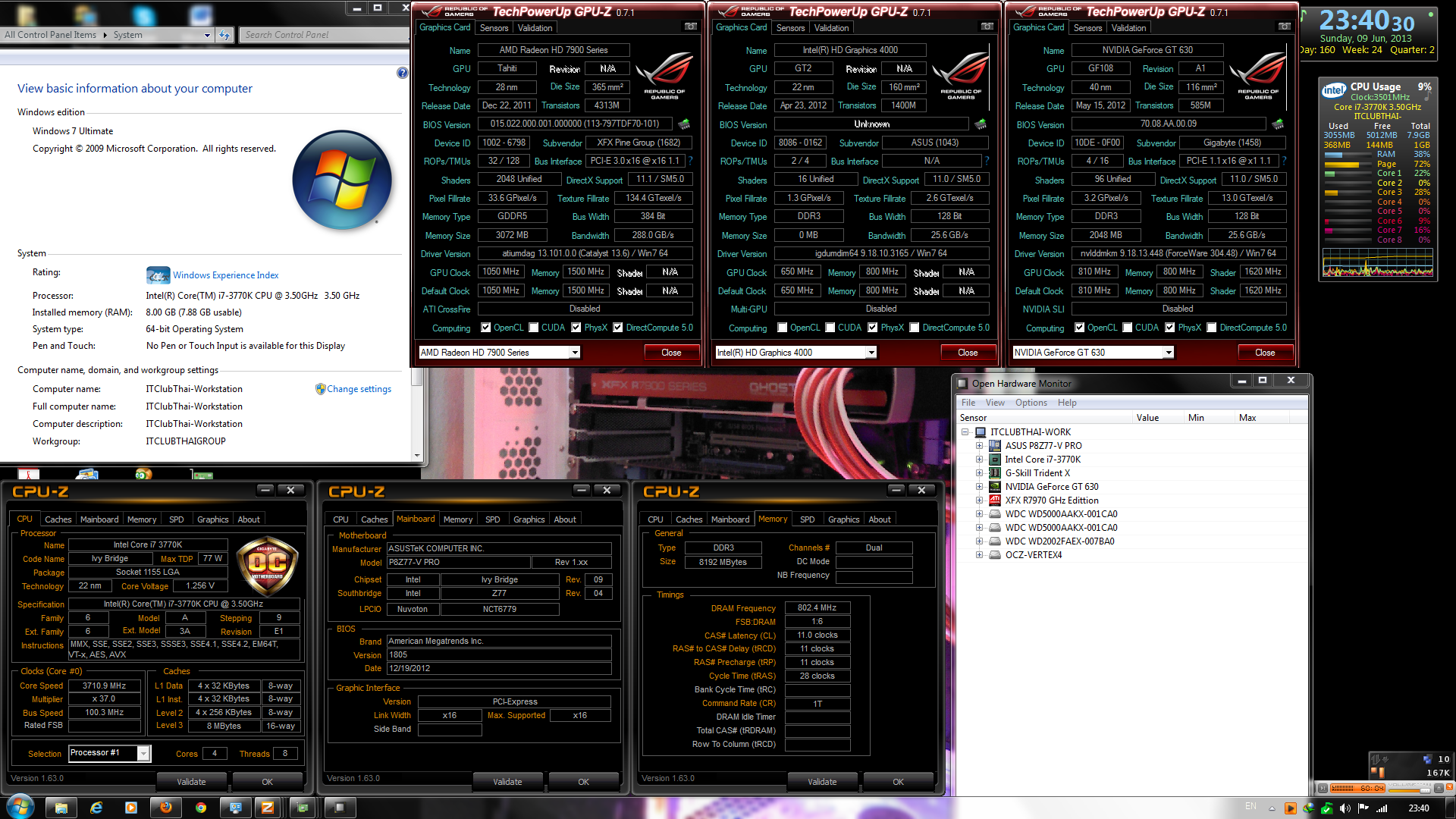Screen dimensions: 1456x819
Task: Toggle PhysX checkbox in AMD Radeon GPU-Z
Action: point(576,328)
